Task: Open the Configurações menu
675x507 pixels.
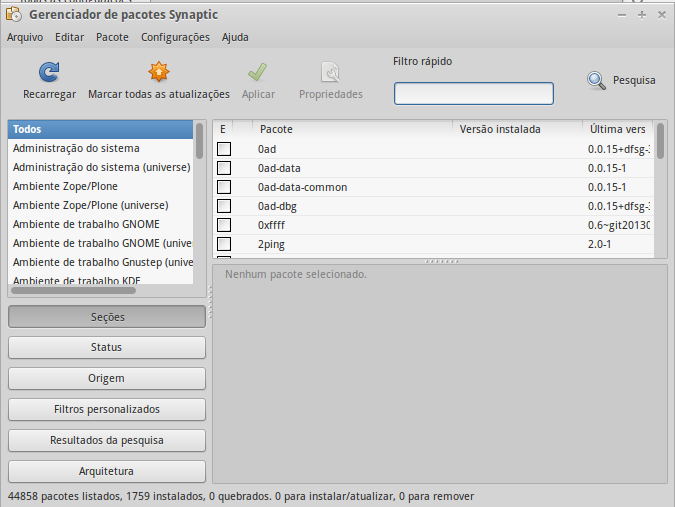Action: (175, 37)
